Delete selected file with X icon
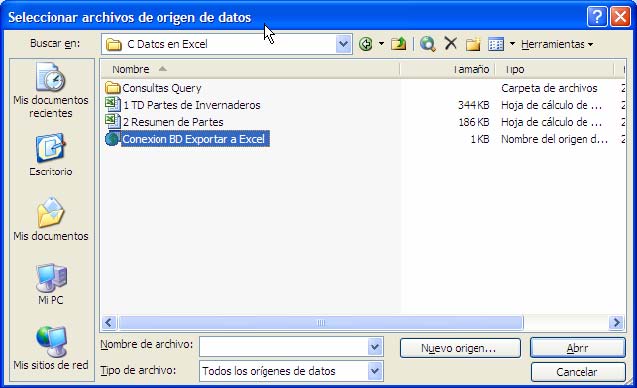The height and width of the screenshot is (388, 637). [451, 43]
